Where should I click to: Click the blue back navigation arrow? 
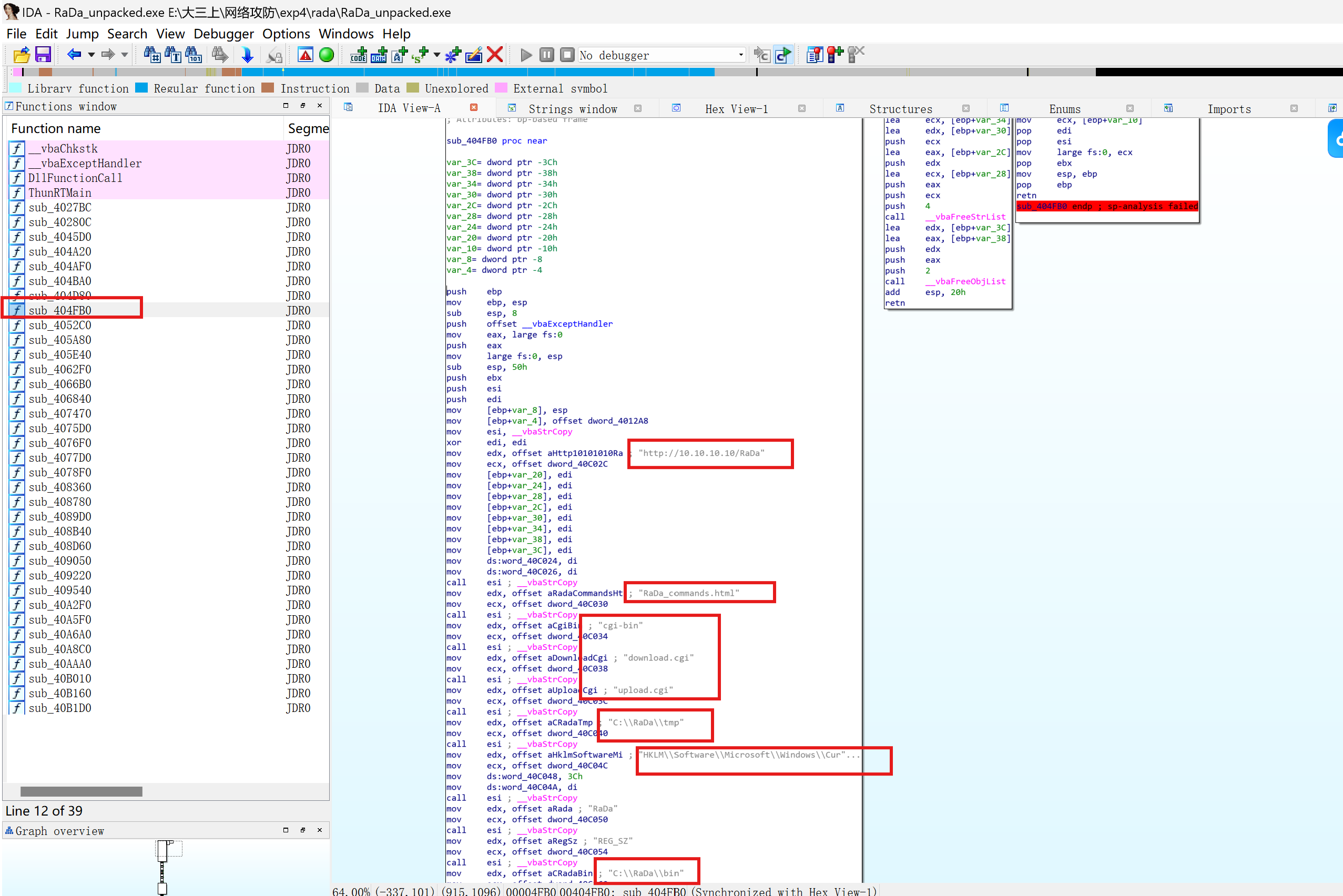tap(74, 55)
